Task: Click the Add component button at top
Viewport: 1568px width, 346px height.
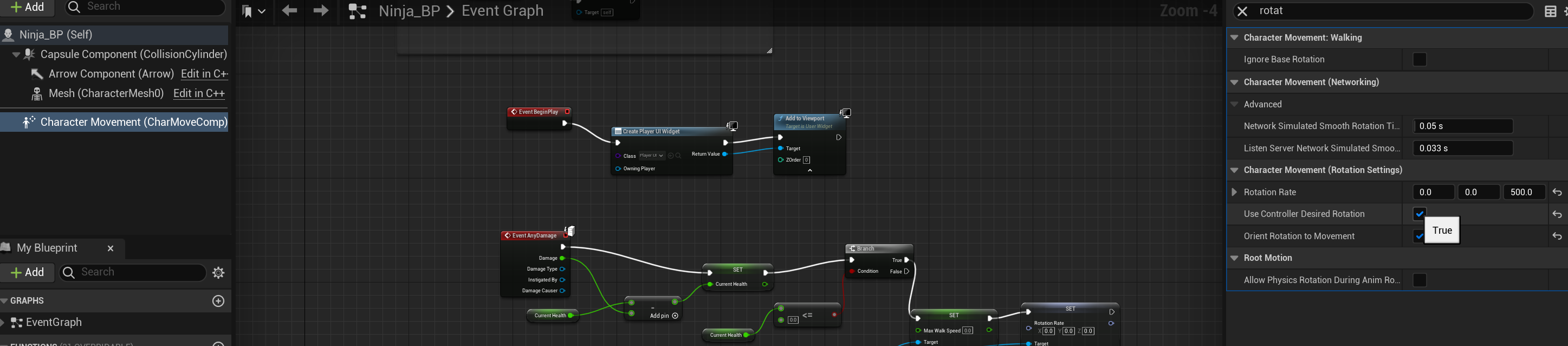Action: point(28,7)
